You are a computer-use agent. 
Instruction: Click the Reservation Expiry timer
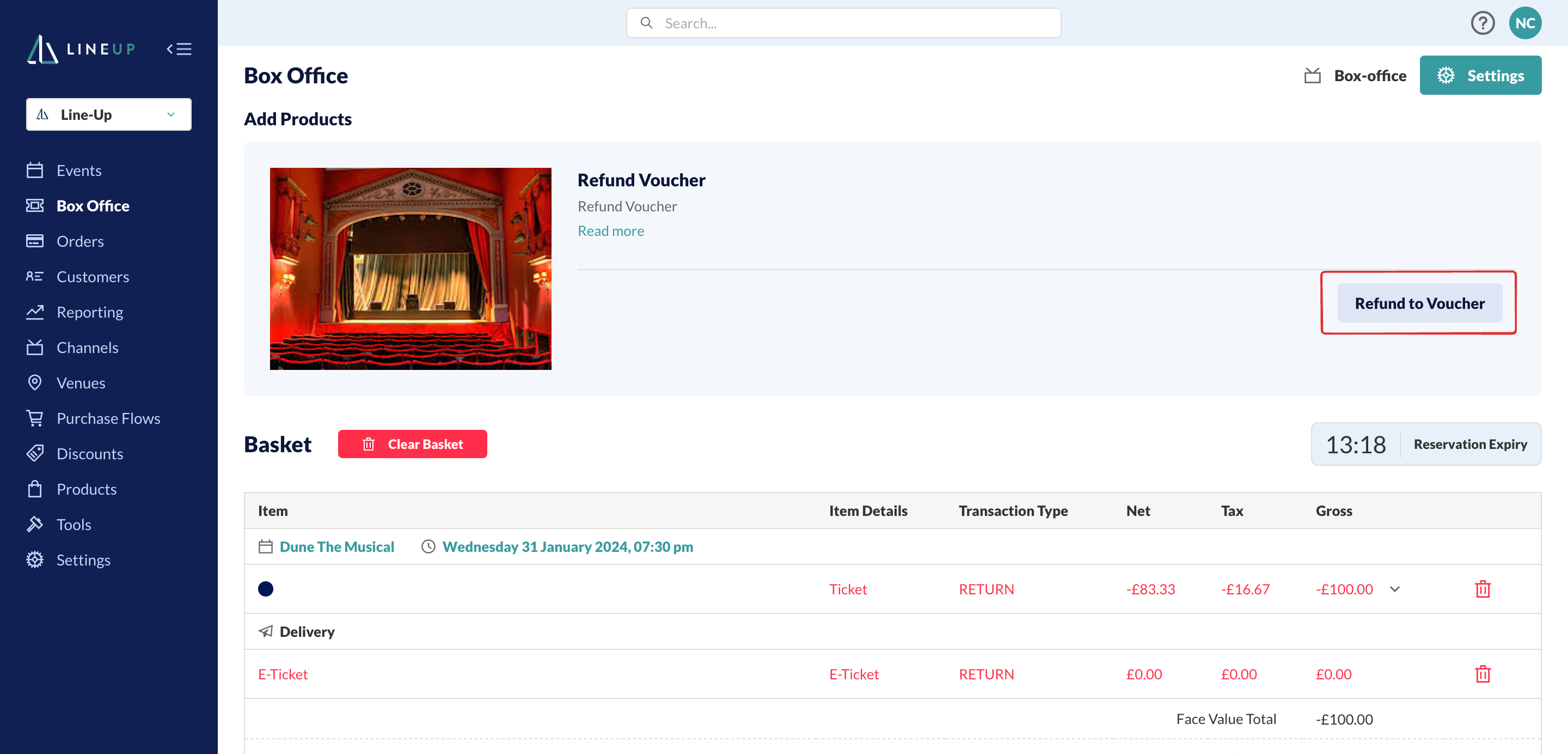[x=1425, y=444]
